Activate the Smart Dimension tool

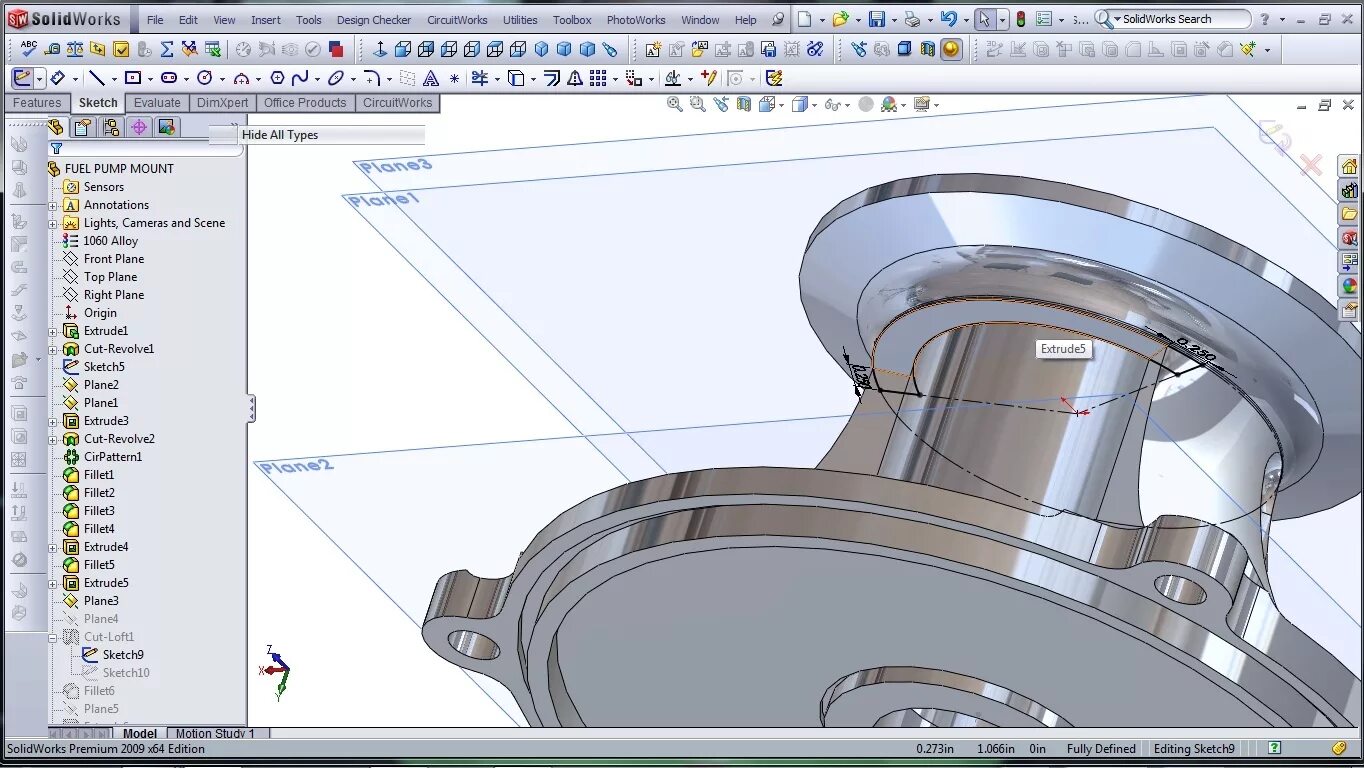point(57,78)
